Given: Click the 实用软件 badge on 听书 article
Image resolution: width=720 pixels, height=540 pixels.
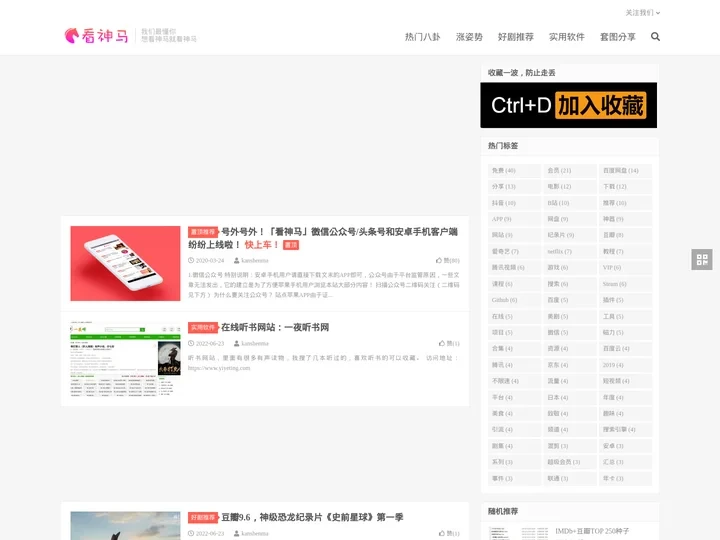Looking at the screenshot, I should pos(202,327).
